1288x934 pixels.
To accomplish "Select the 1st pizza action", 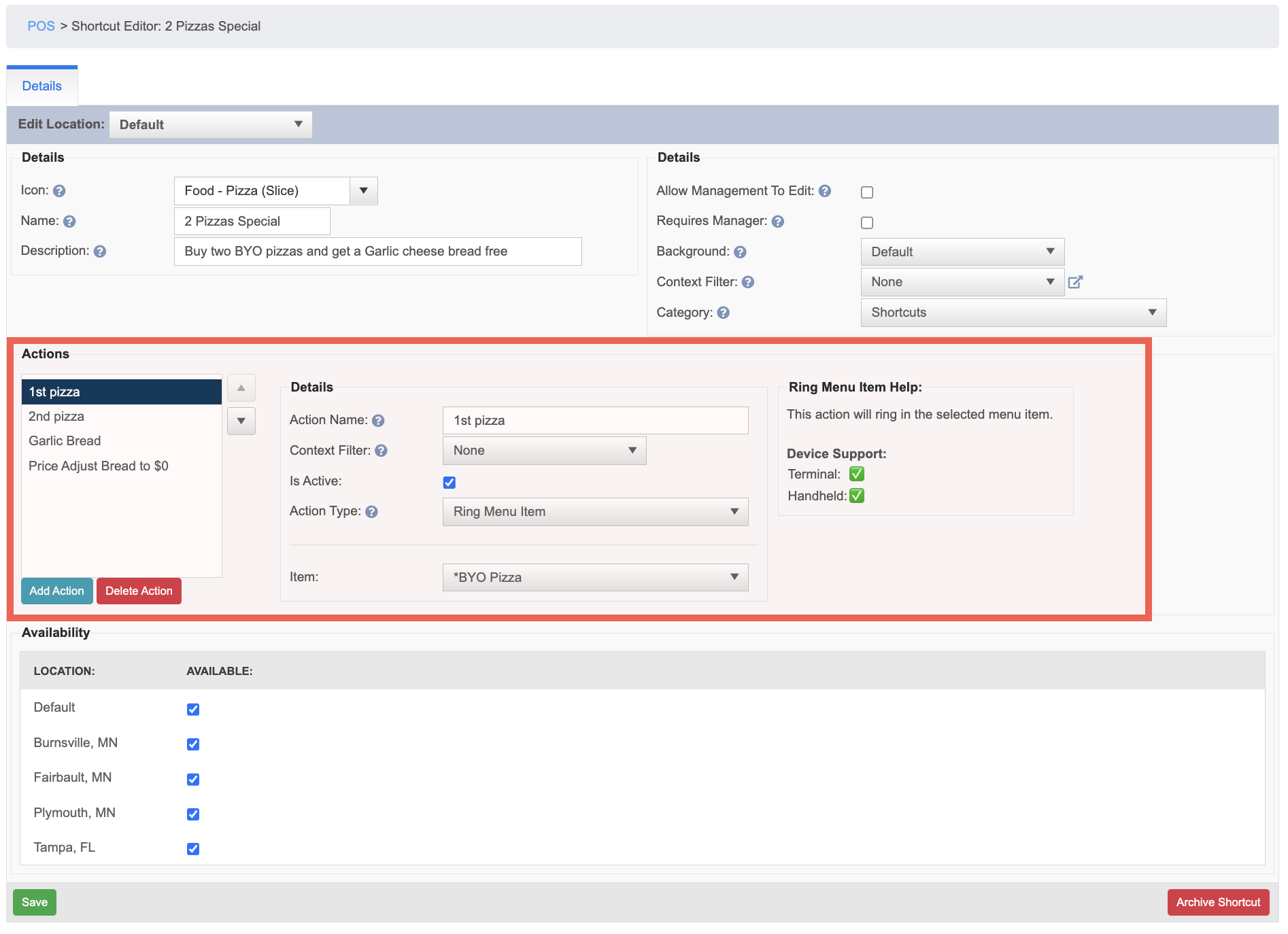I will pyautogui.click(x=122, y=392).
